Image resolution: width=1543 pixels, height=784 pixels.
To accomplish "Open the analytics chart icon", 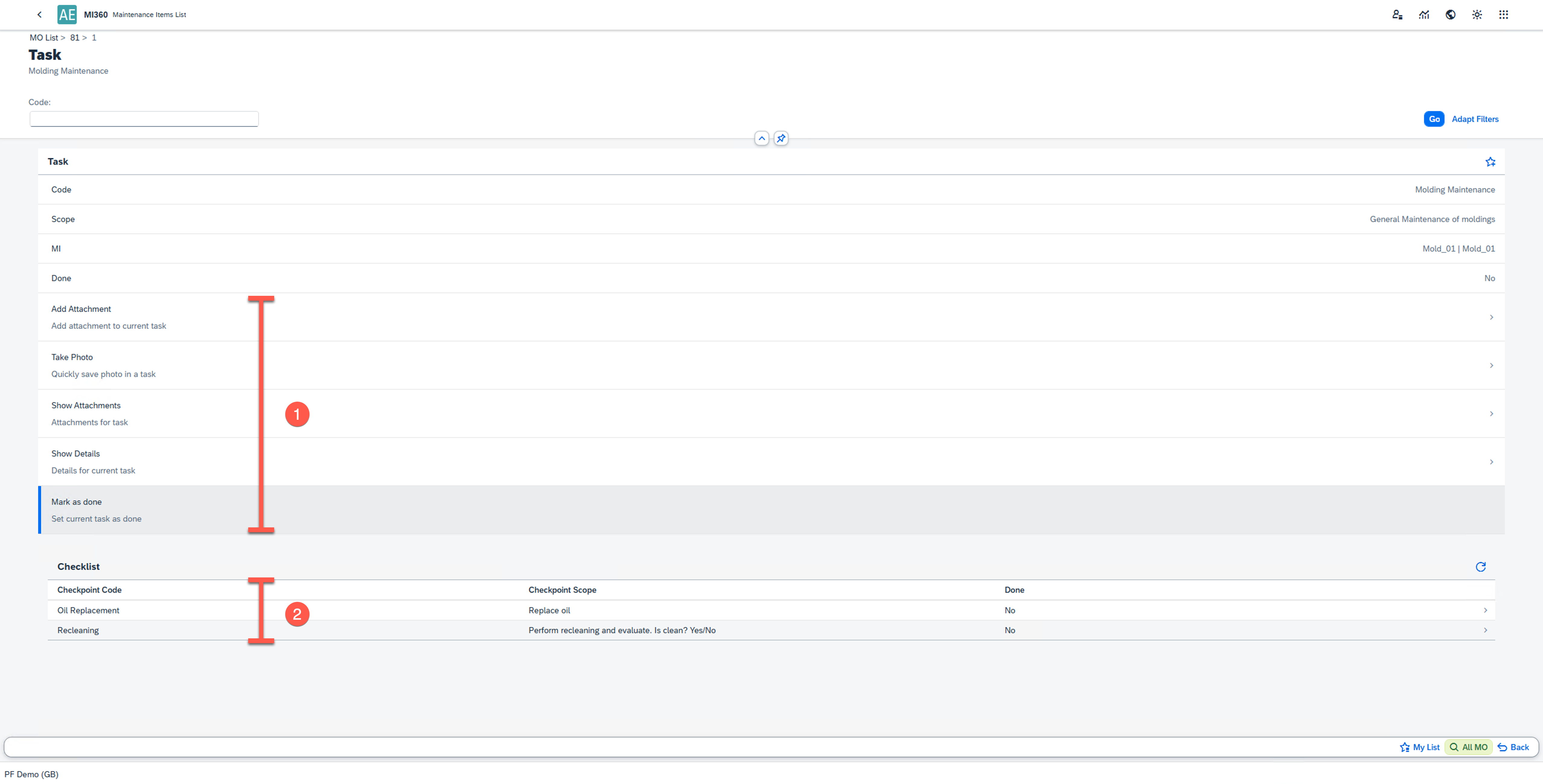I will [x=1424, y=14].
